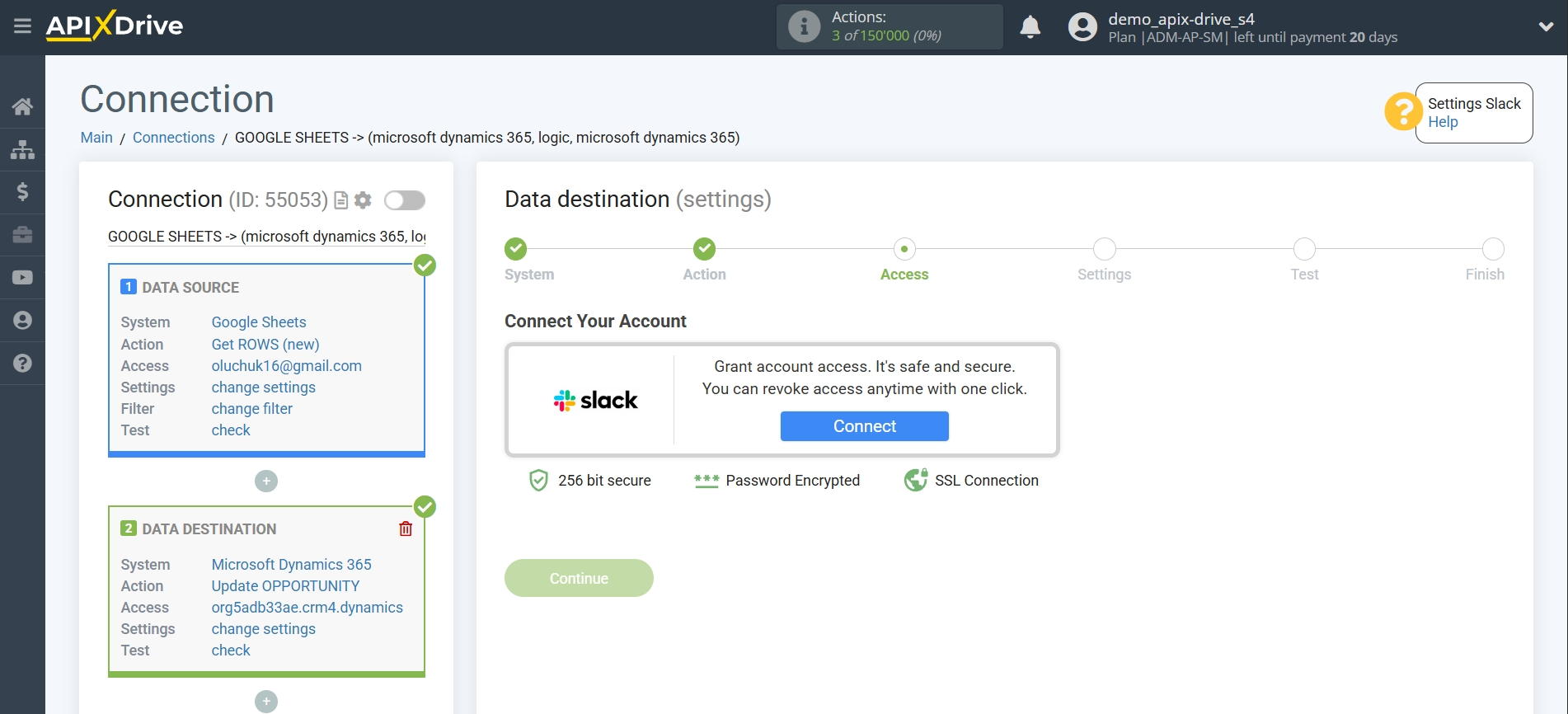
Task: Click the Connect button for Slack
Action: click(865, 426)
